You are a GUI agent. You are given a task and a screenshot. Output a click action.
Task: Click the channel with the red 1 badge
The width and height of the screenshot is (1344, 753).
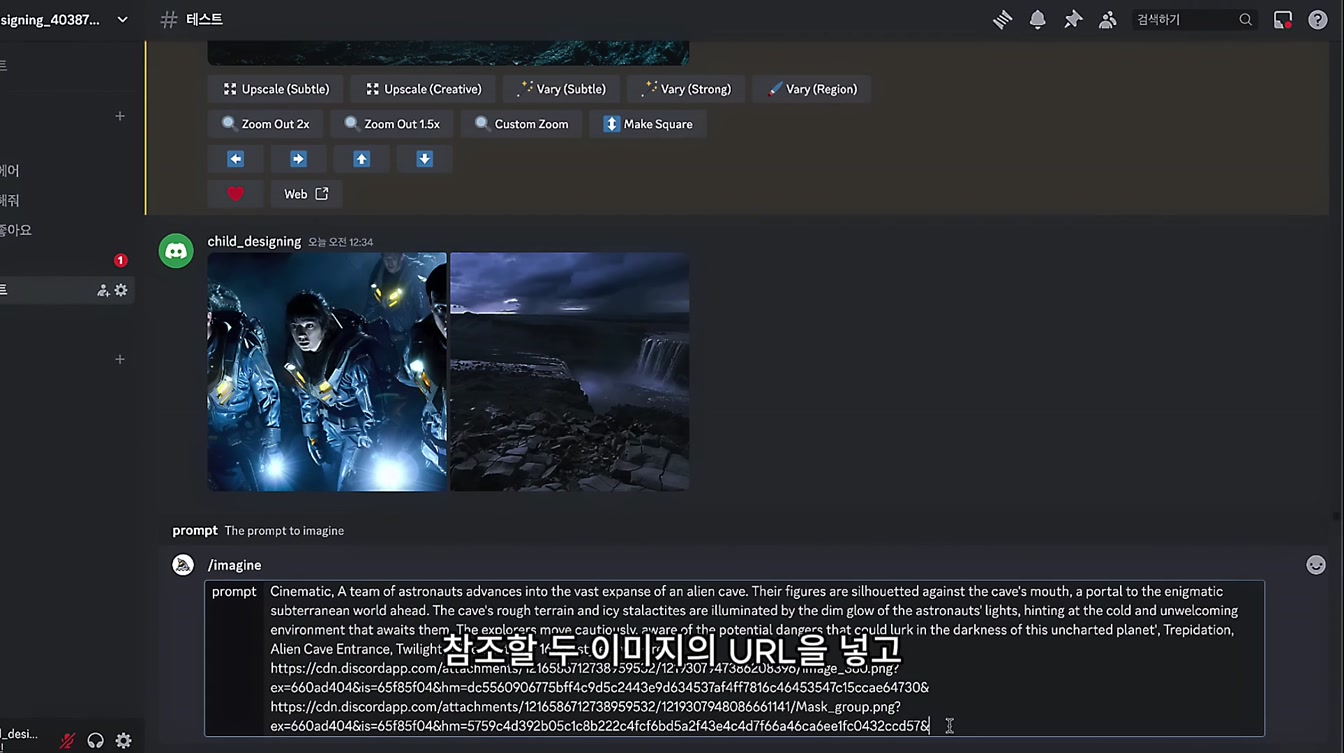66,260
